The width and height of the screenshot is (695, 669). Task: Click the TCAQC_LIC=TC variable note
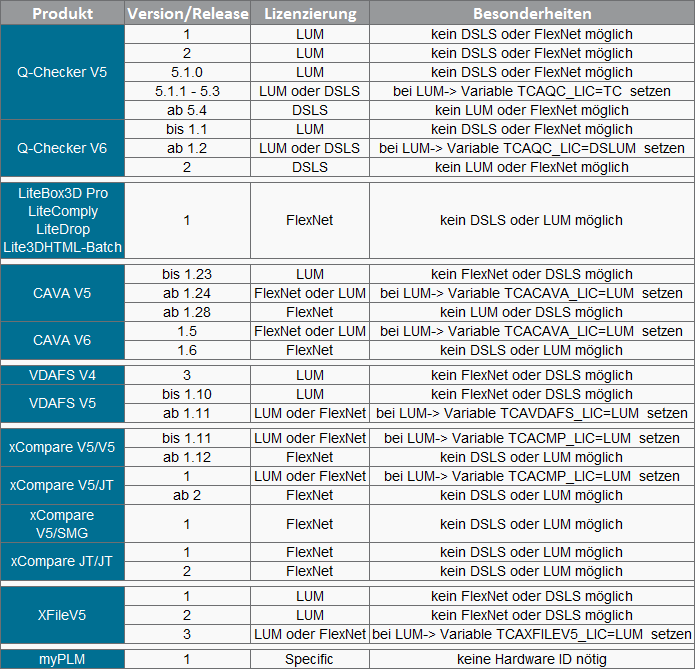click(532, 91)
